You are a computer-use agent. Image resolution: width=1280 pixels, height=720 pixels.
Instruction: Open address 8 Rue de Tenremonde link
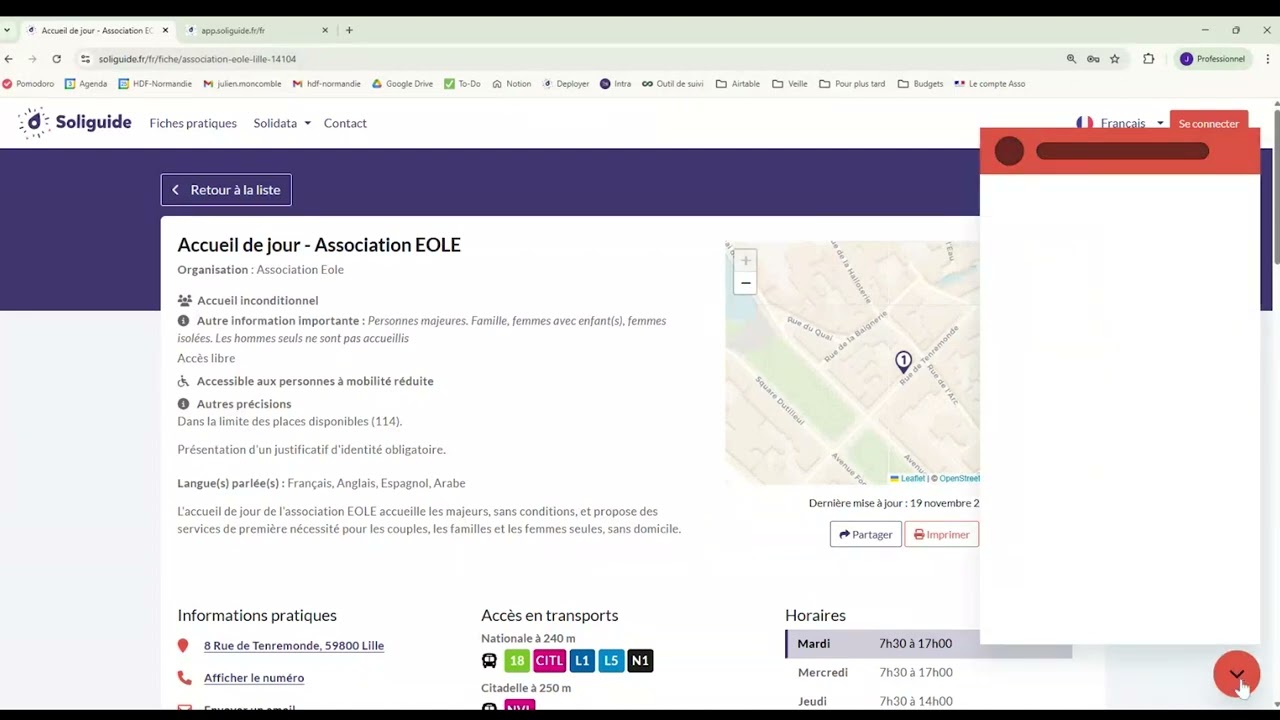pyautogui.click(x=294, y=646)
